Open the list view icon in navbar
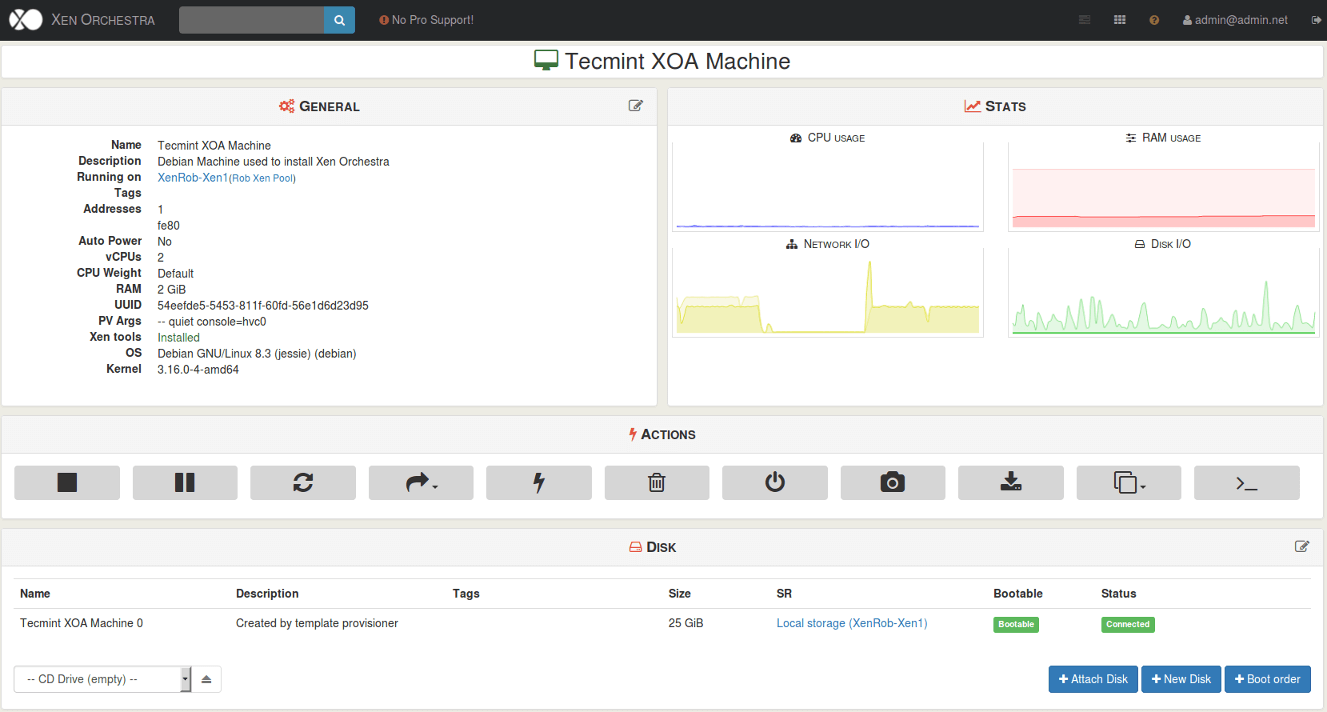1327x712 pixels. tap(1085, 20)
